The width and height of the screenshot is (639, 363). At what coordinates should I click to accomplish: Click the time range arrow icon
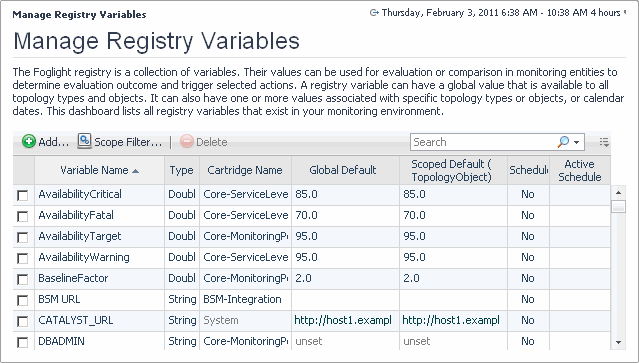(x=373, y=13)
